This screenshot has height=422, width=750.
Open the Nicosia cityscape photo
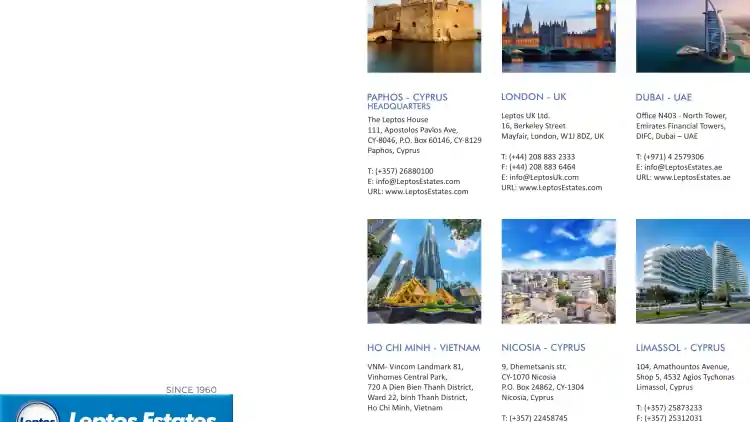559,271
